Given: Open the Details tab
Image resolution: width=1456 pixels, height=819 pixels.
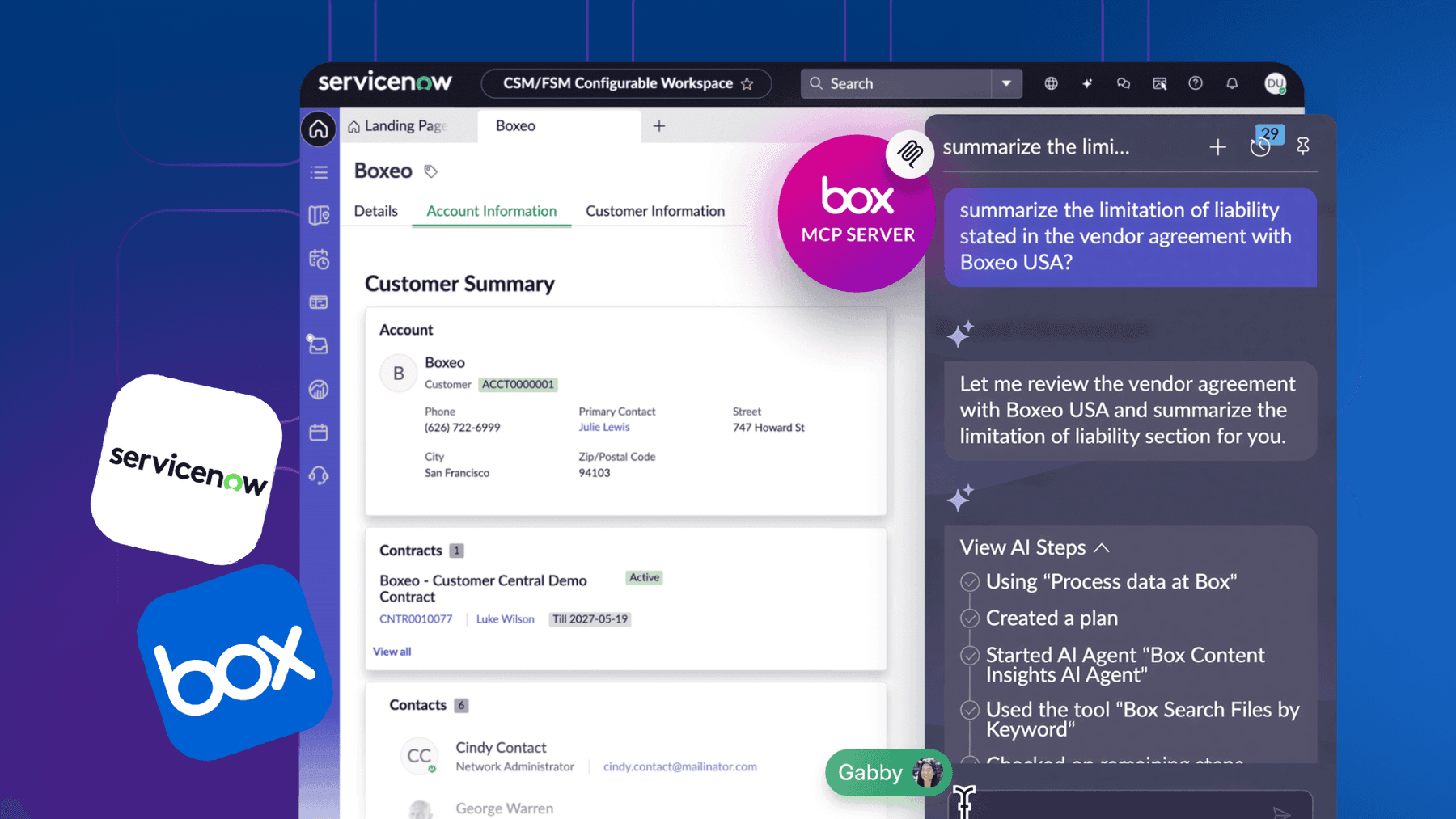Looking at the screenshot, I should tap(376, 211).
